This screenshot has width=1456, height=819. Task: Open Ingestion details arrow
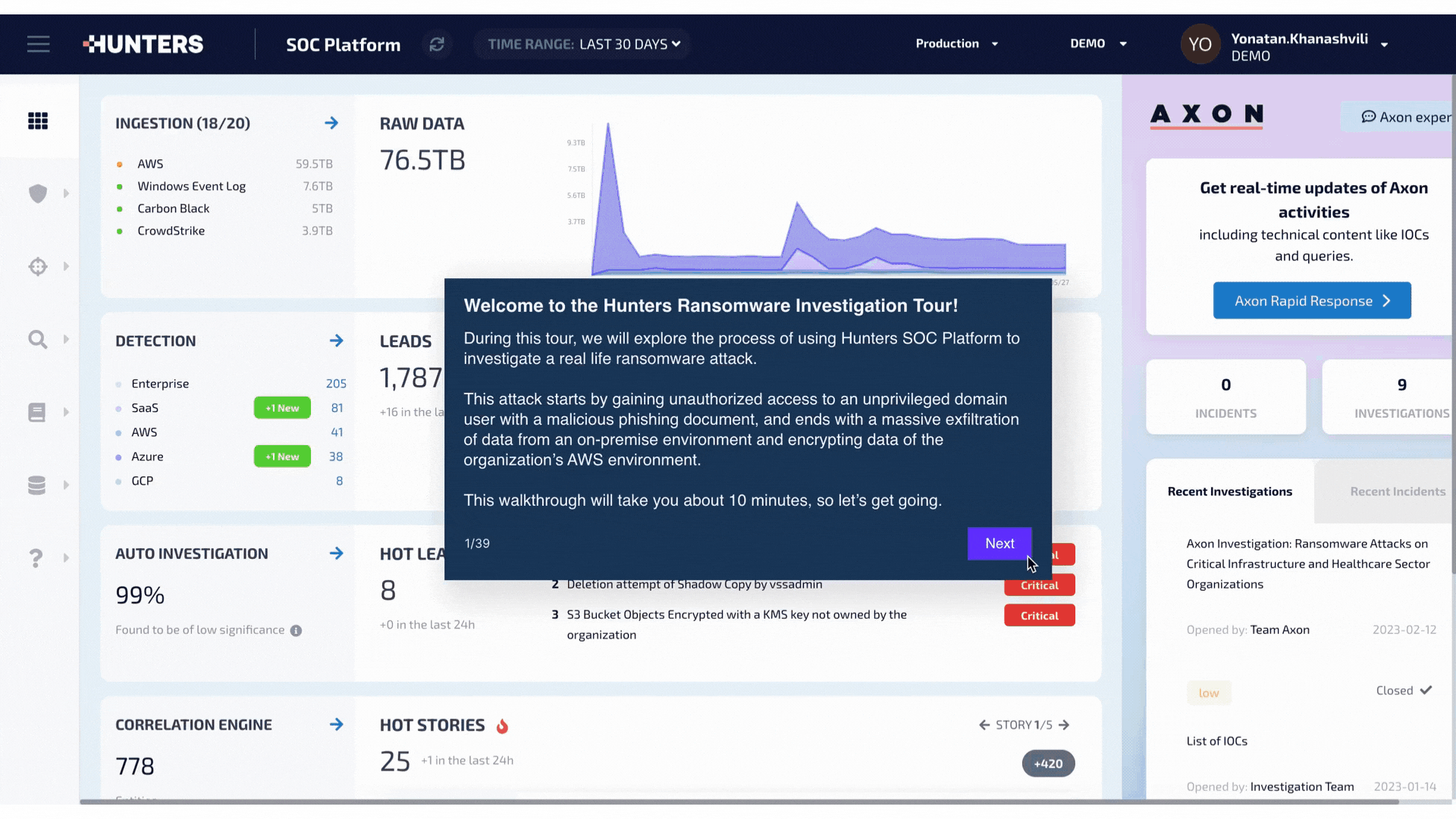(331, 123)
